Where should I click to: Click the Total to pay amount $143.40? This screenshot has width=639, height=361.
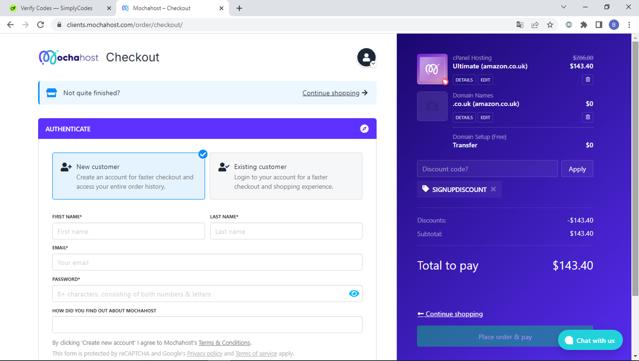click(x=573, y=266)
